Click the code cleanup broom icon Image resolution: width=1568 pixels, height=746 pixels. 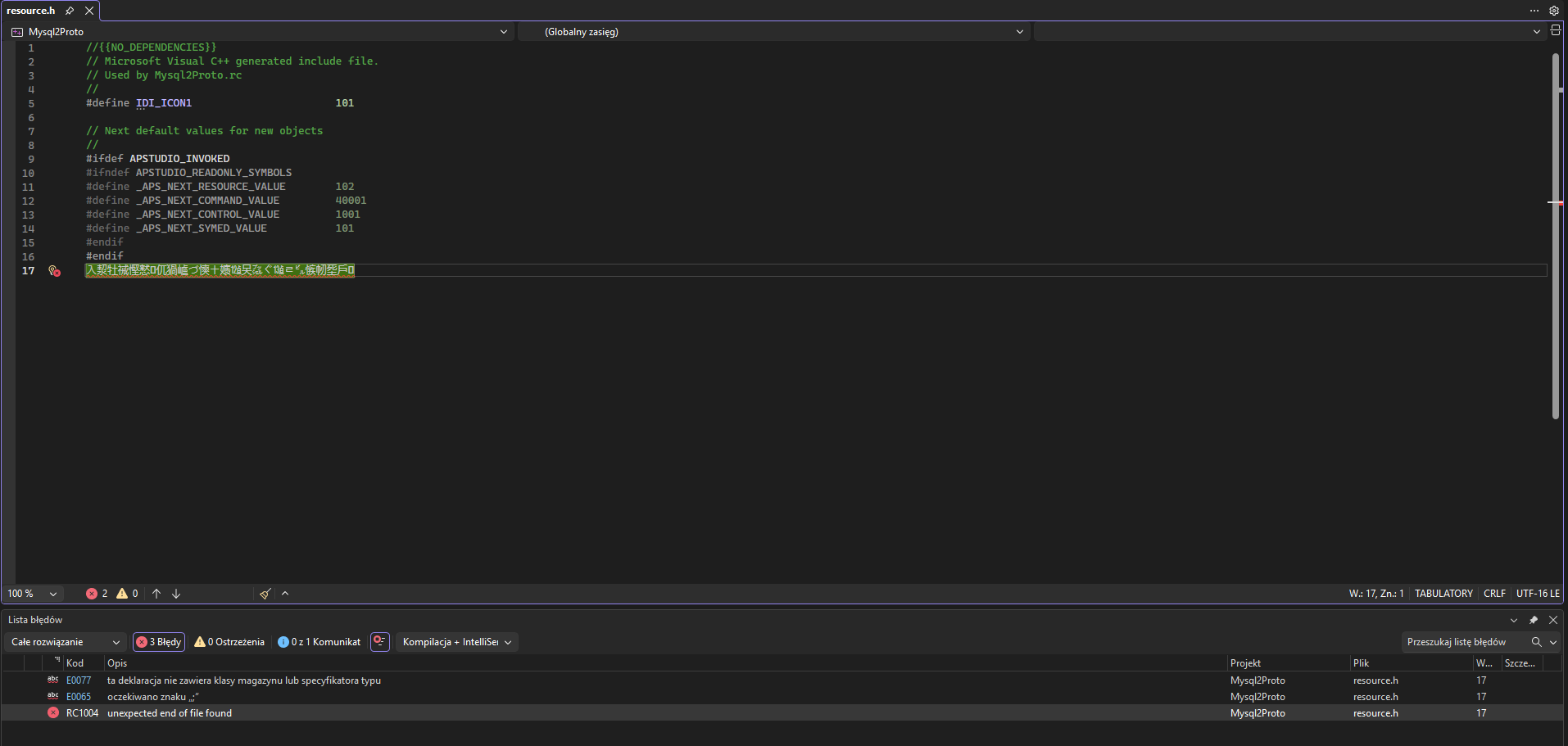265,594
